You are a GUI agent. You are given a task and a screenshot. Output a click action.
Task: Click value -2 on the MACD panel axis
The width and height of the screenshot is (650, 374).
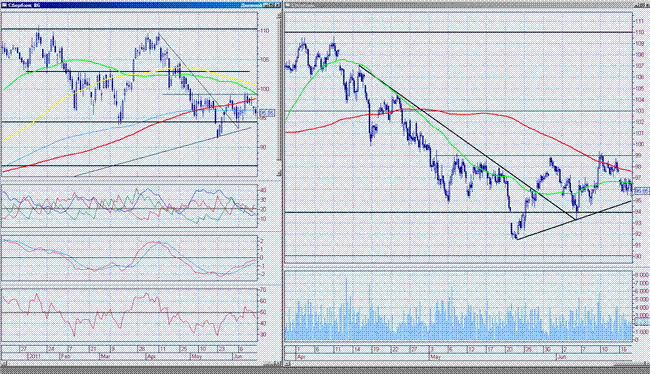point(262,274)
